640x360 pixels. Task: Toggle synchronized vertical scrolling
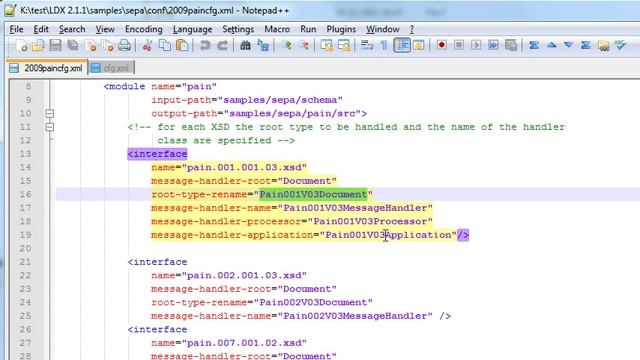tap(327, 45)
